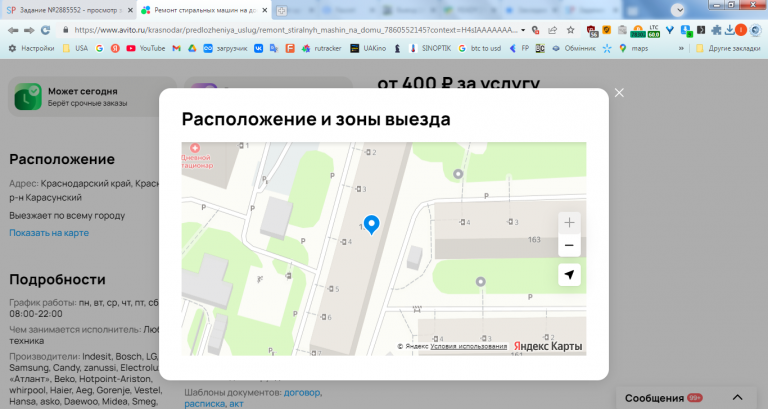The height and width of the screenshot is (409, 768).
Task: Zoom out on the map
Action: click(x=569, y=245)
